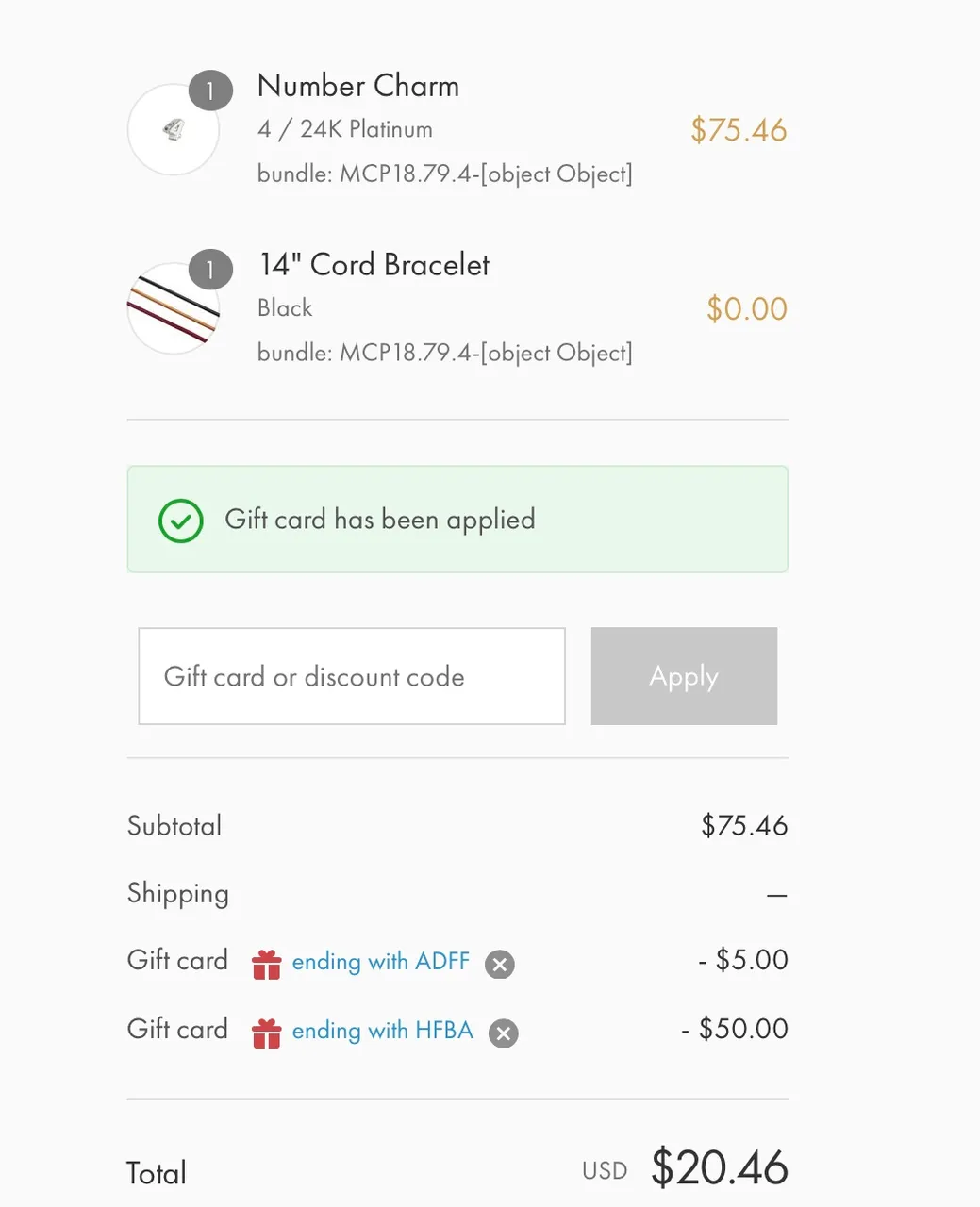Click the green checkmark success icon
Image resolution: width=980 pixels, height=1207 pixels.
(181, 521)
